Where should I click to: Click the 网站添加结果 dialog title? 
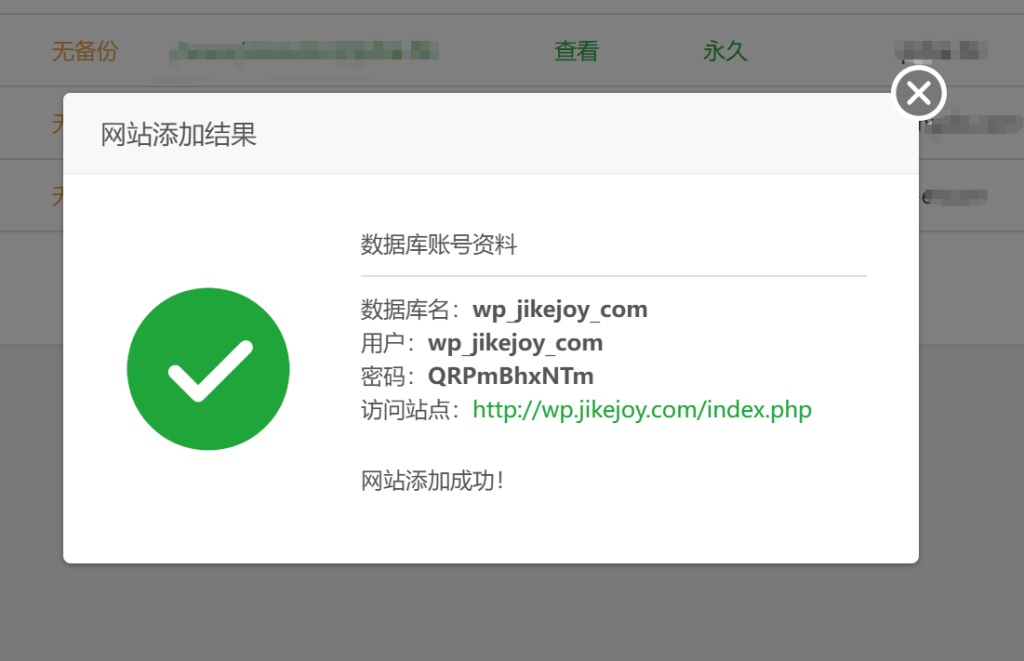pyautogui.click(x=178, y=135)
